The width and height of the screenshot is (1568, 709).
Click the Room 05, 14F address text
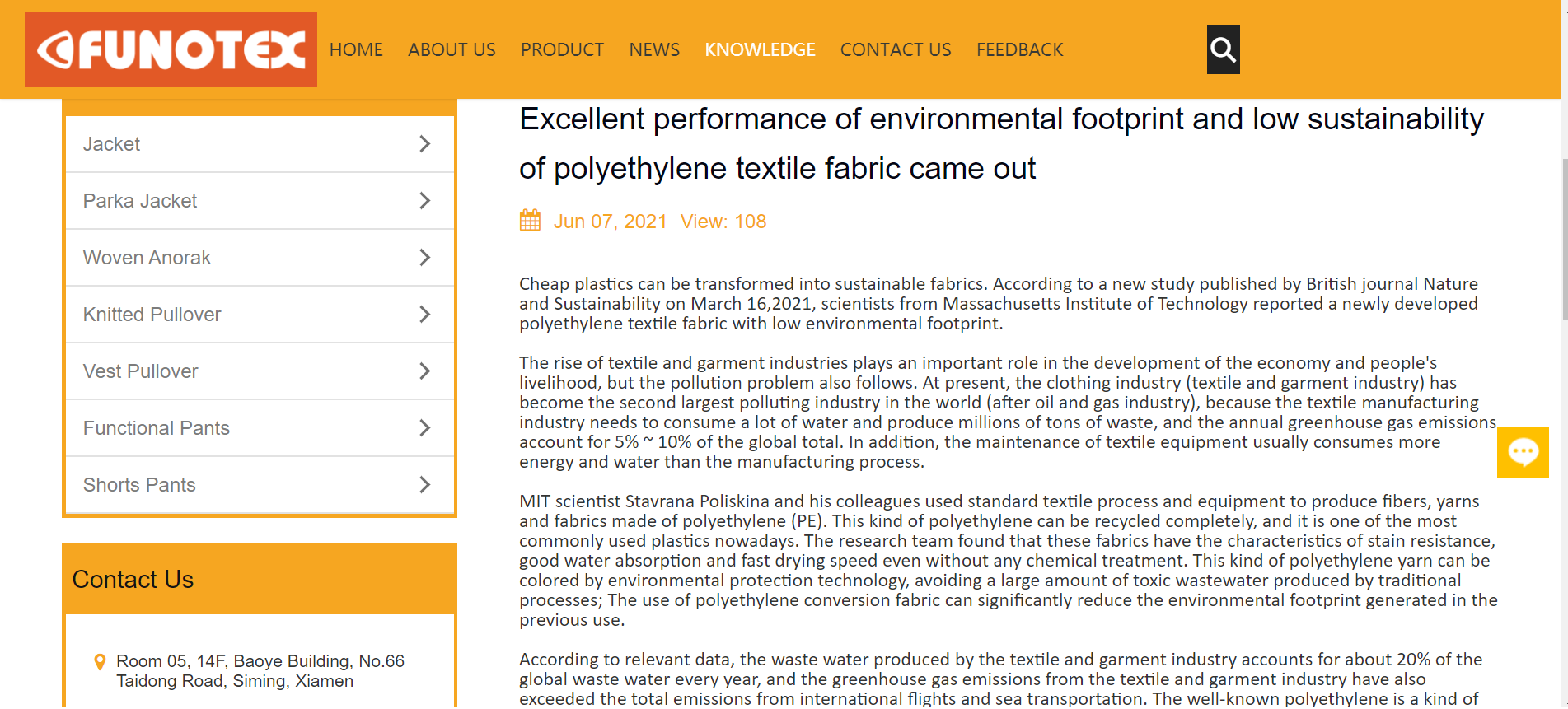[260, 671]
